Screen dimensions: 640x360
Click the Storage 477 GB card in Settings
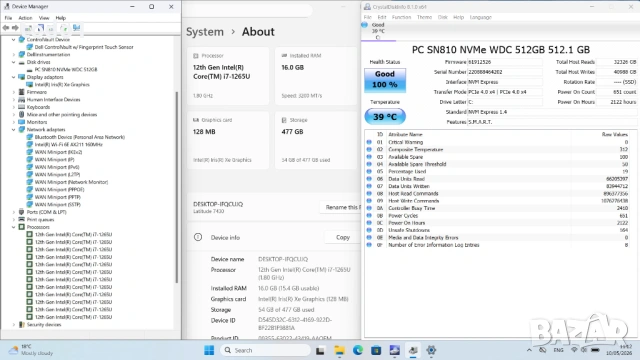316,140
